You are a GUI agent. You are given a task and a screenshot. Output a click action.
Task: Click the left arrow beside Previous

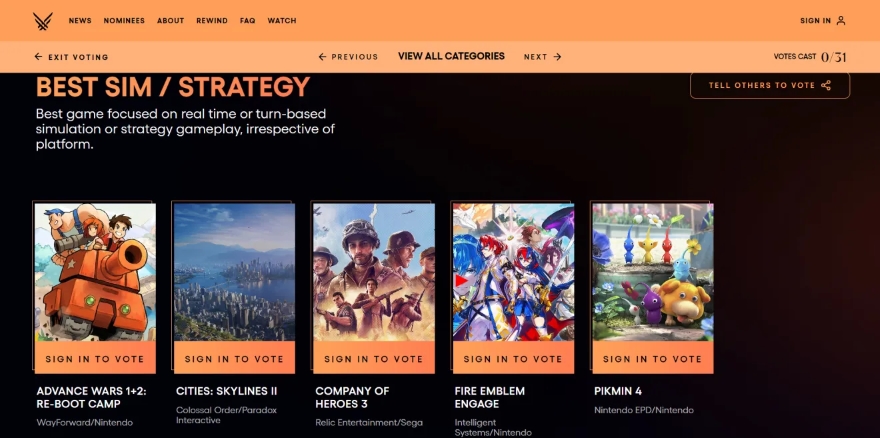[322, 57]
